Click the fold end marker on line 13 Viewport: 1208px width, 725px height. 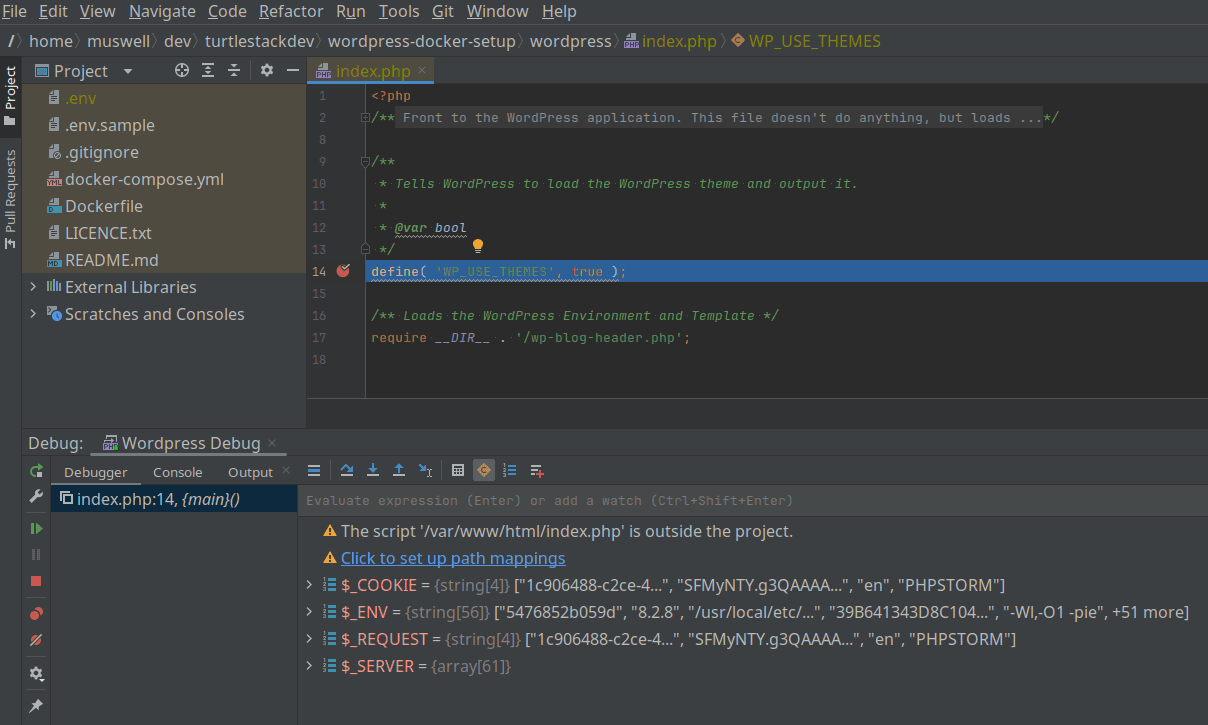point(366,250)
